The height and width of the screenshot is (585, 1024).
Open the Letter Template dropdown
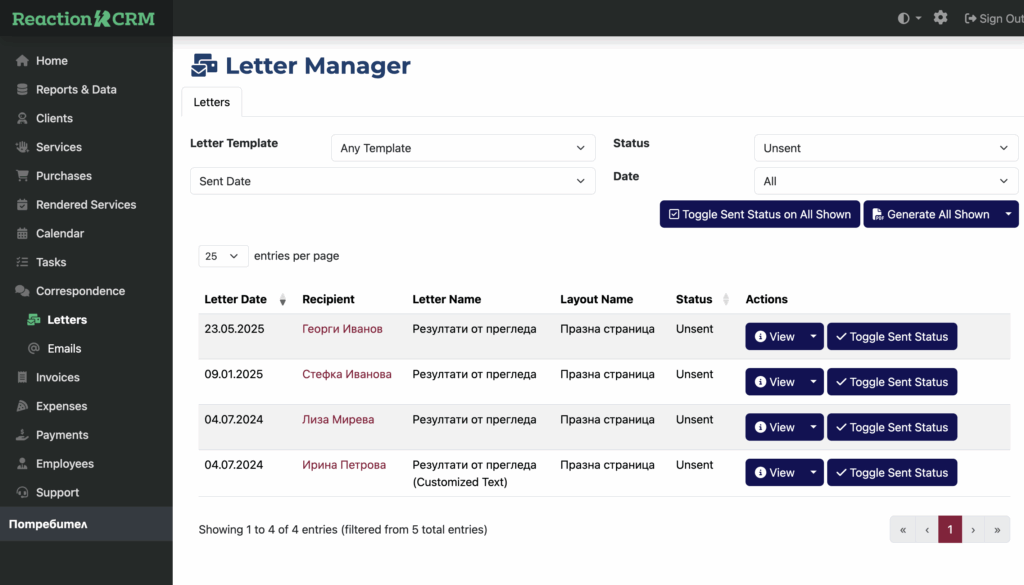463,148
